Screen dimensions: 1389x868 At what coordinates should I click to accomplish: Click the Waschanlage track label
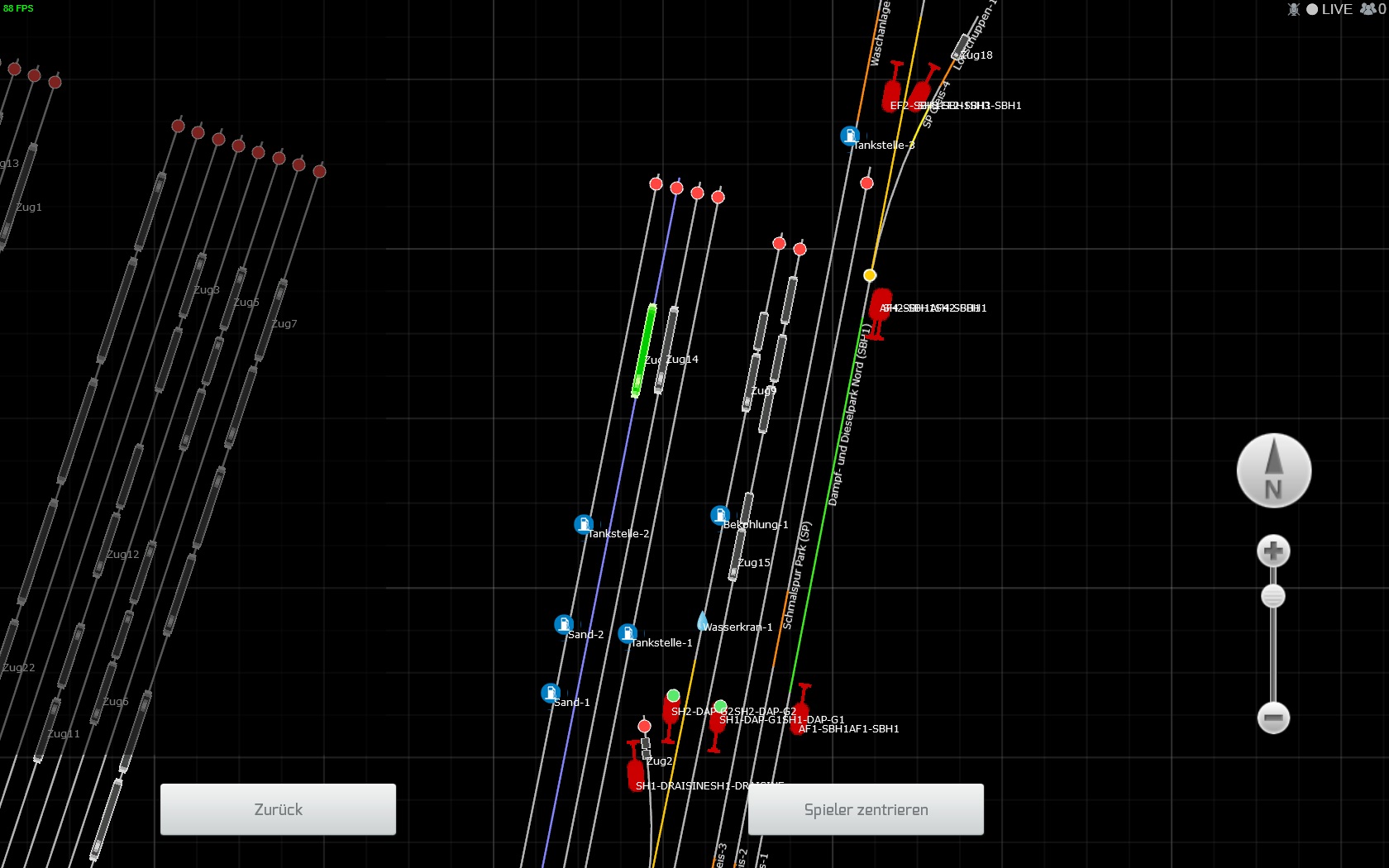880,33
